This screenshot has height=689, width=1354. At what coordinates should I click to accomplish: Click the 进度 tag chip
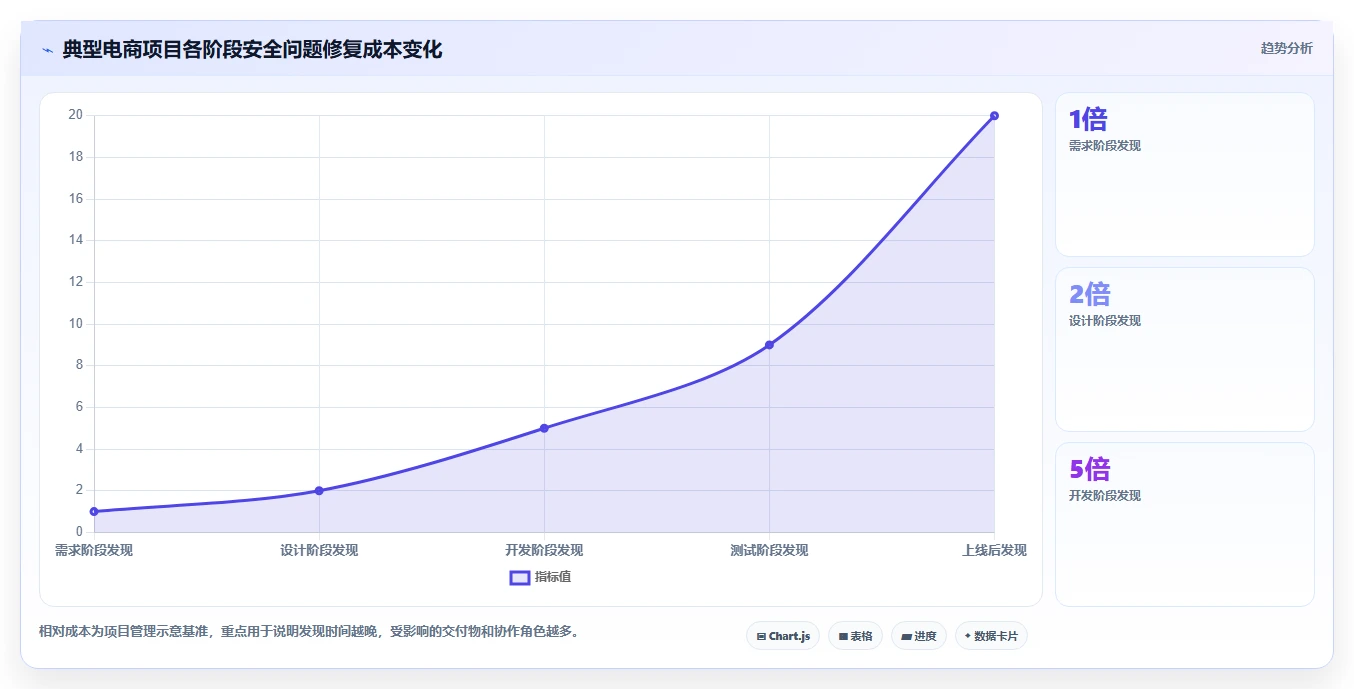point(918,636)
